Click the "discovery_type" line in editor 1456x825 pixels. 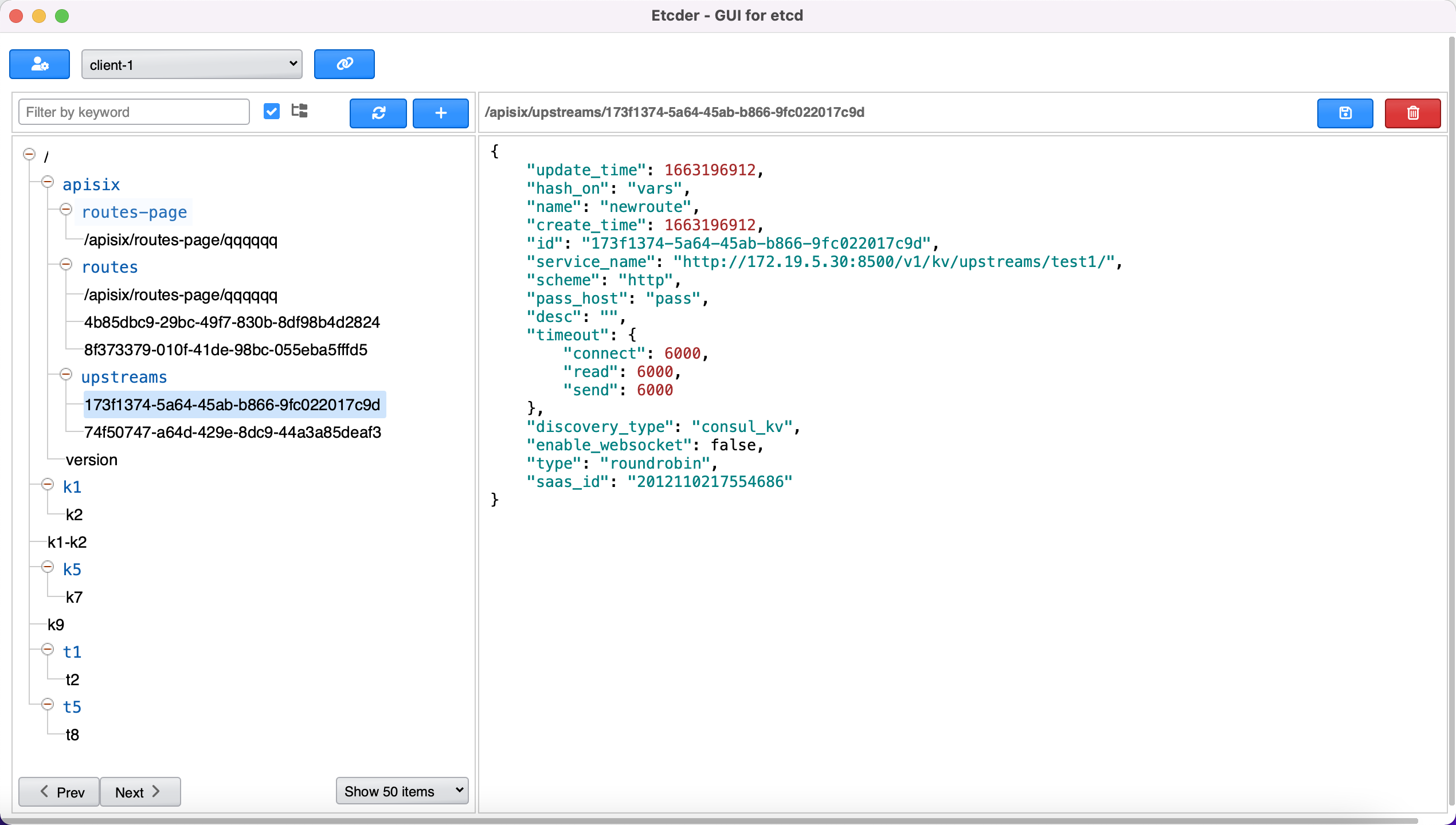pyautogui.click(x=663, y=427)
